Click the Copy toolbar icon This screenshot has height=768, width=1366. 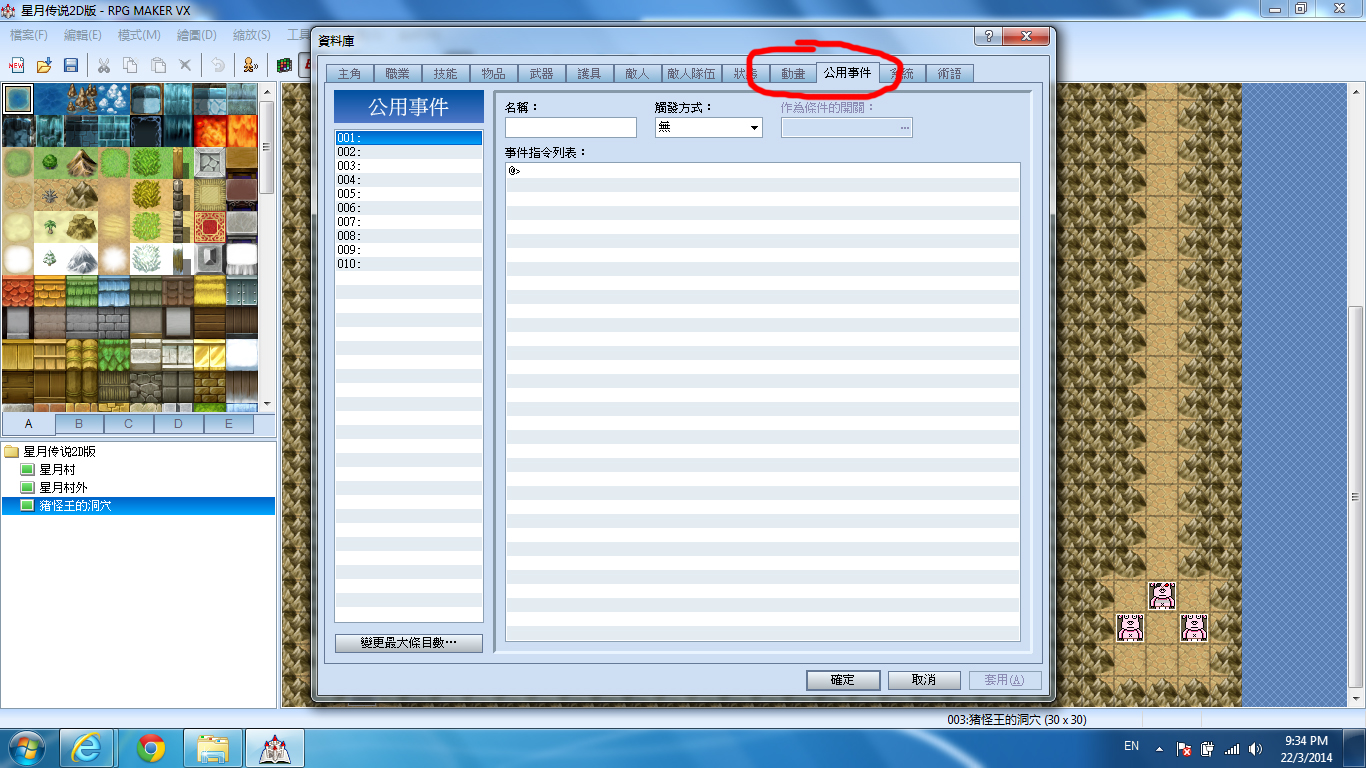click(x=131, y=65)
